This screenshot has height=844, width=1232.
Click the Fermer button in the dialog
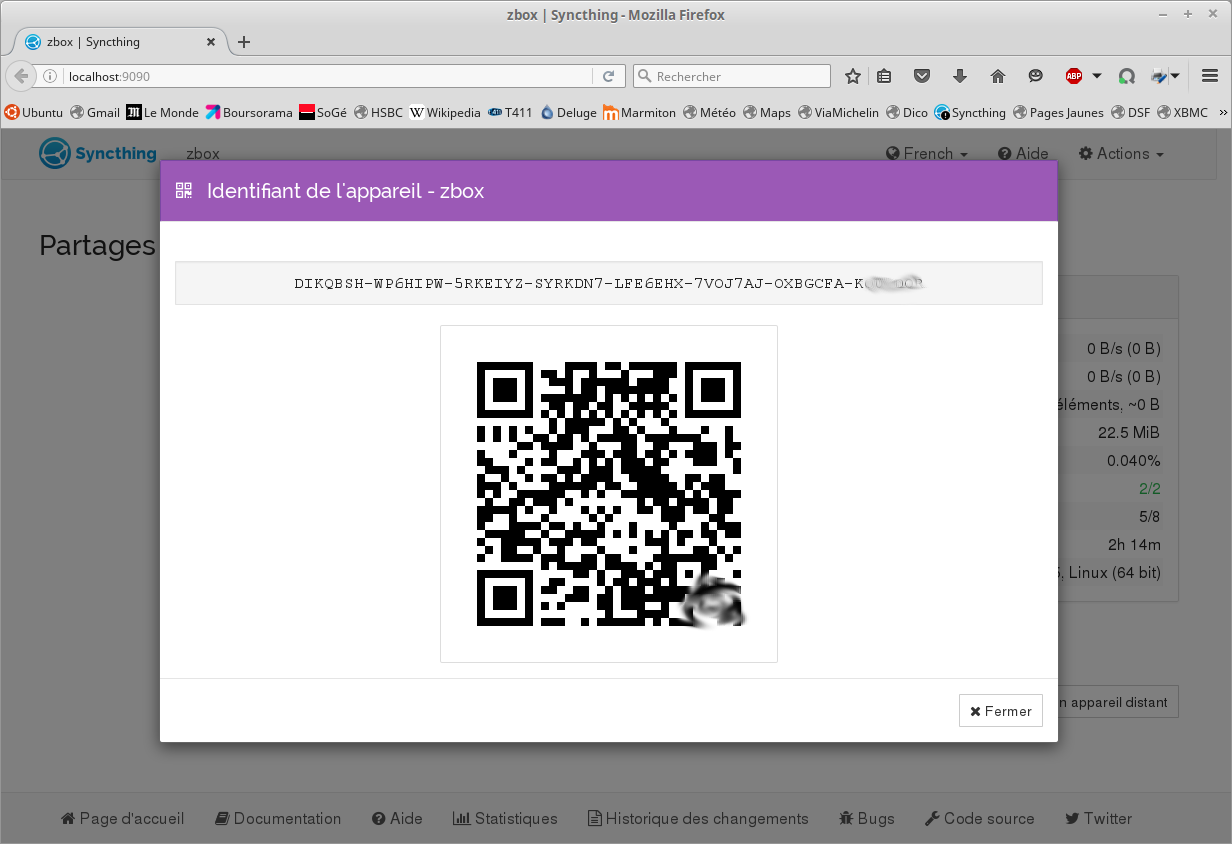click(1000, 711)
